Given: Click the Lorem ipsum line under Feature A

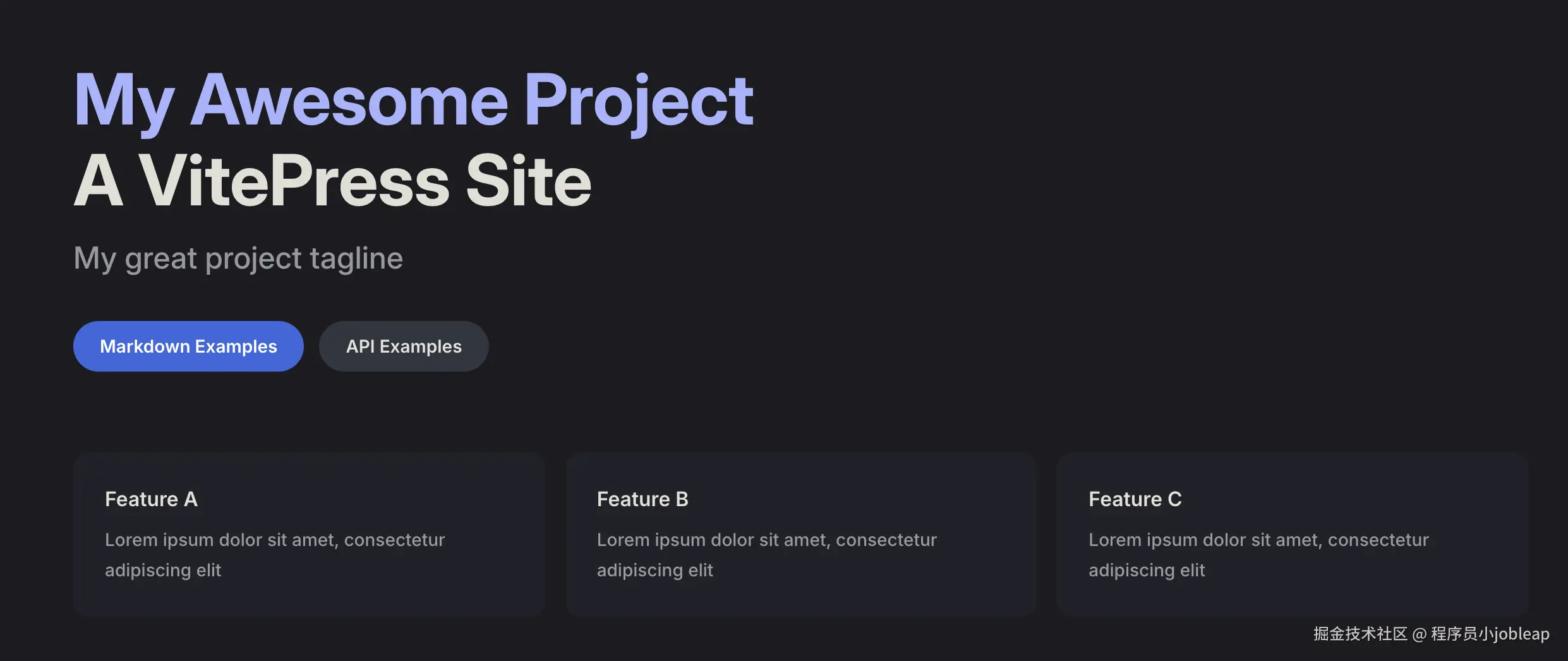Looking at the screenshot, I should click(275, 540).
